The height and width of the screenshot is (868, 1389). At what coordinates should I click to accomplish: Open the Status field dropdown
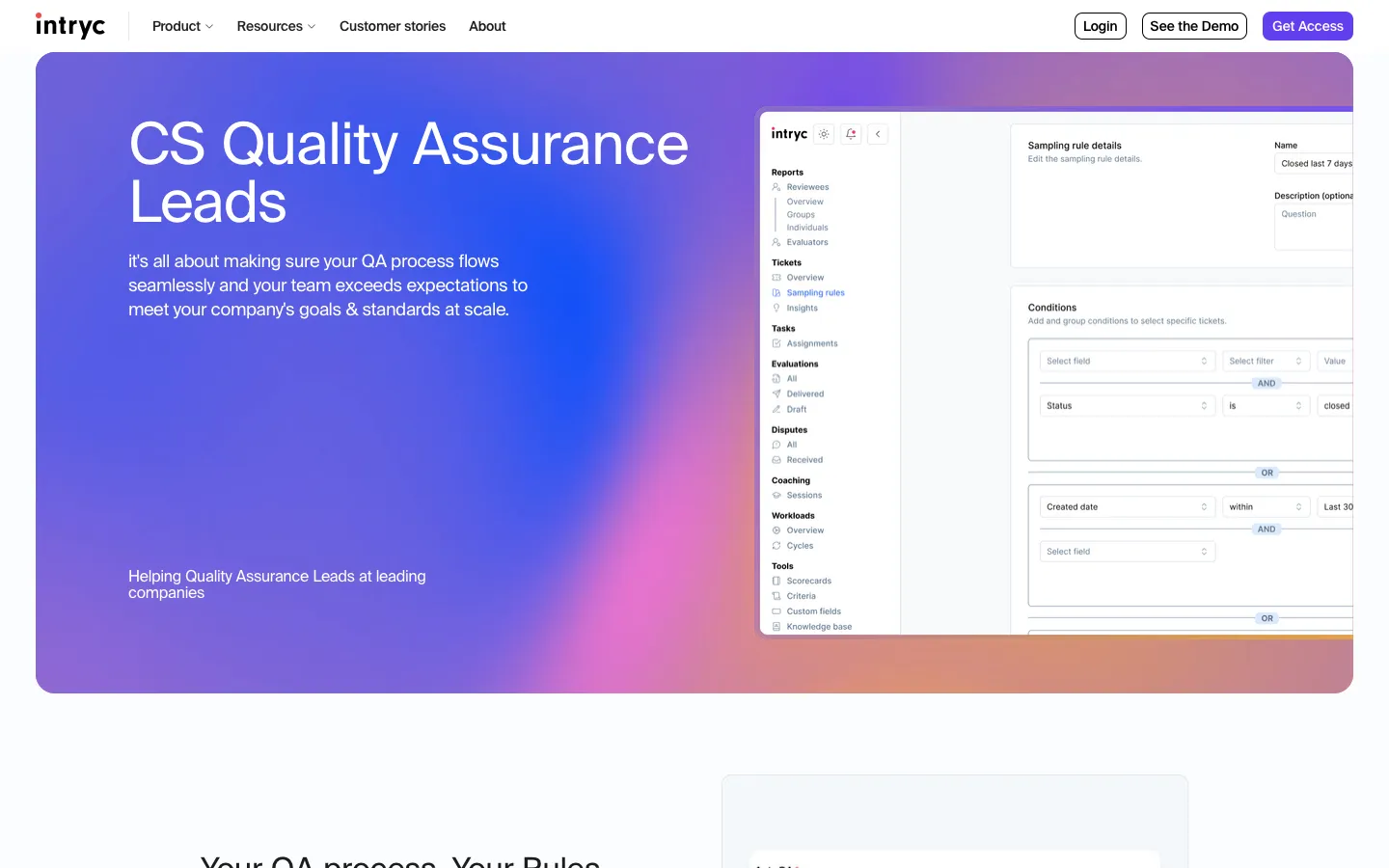click(x=1127, y=406)
